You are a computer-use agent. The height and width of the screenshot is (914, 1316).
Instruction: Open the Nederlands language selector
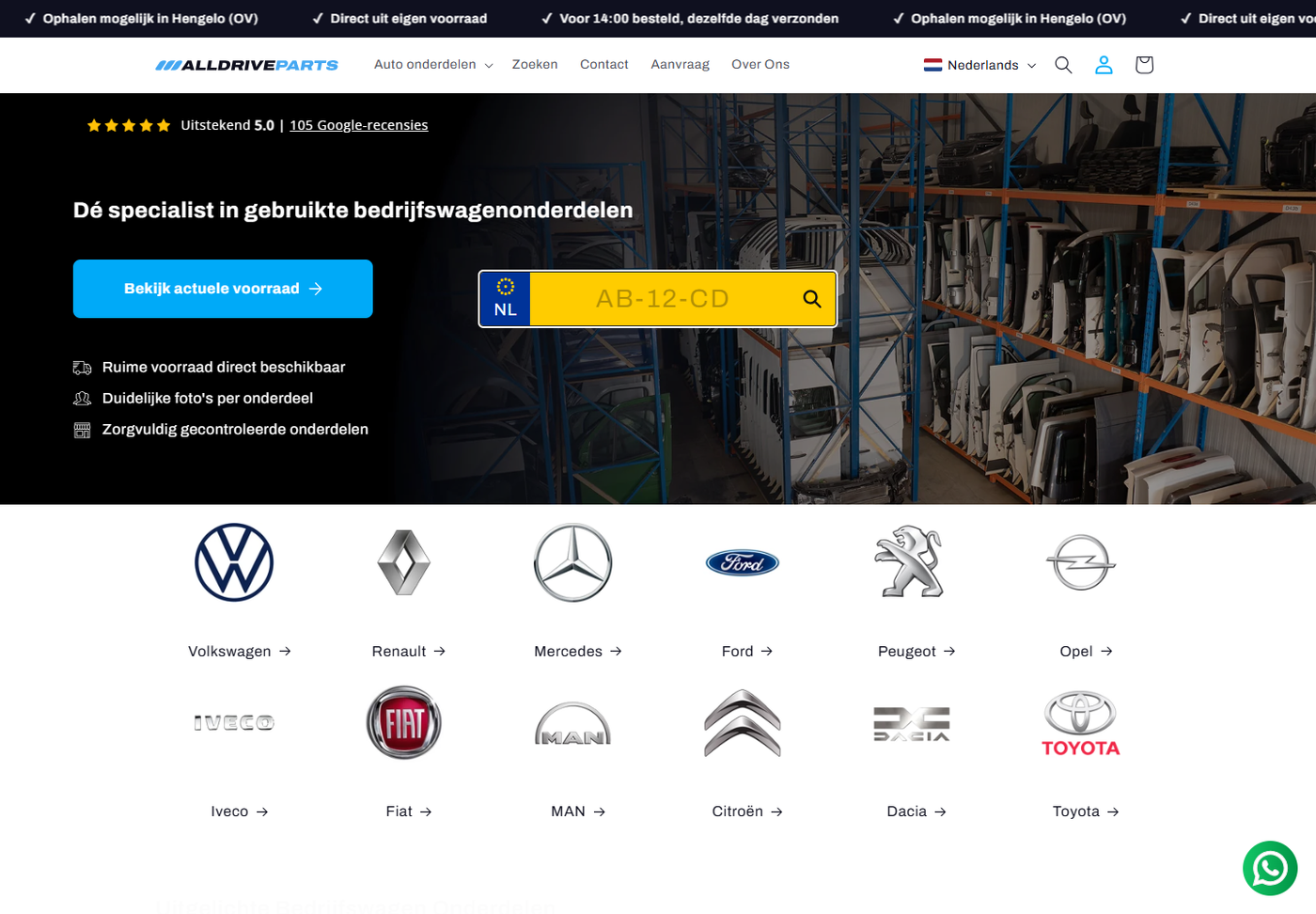pyautogui.click(x=980, y=65)
